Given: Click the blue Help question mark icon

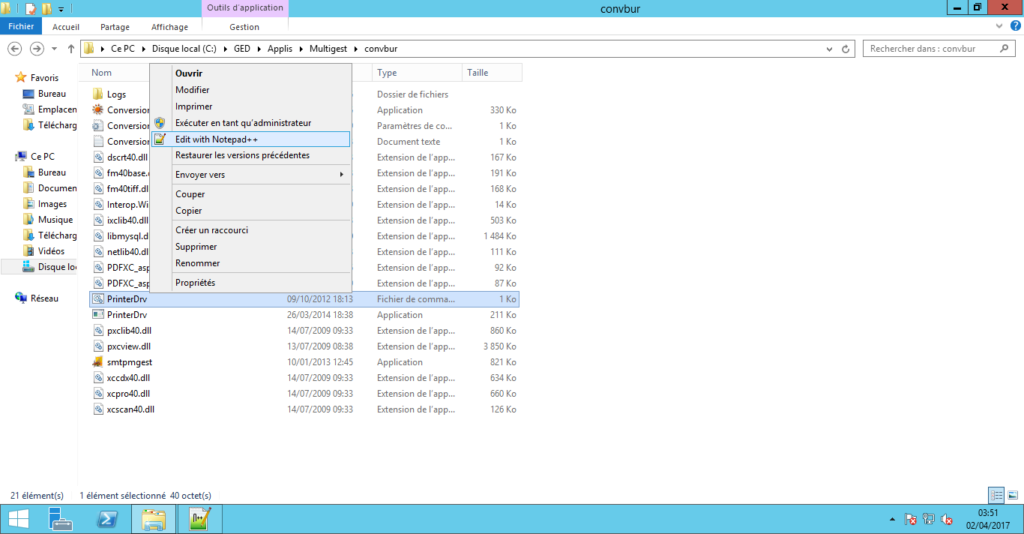Looking at the screenshot, I should point(1014,27).
